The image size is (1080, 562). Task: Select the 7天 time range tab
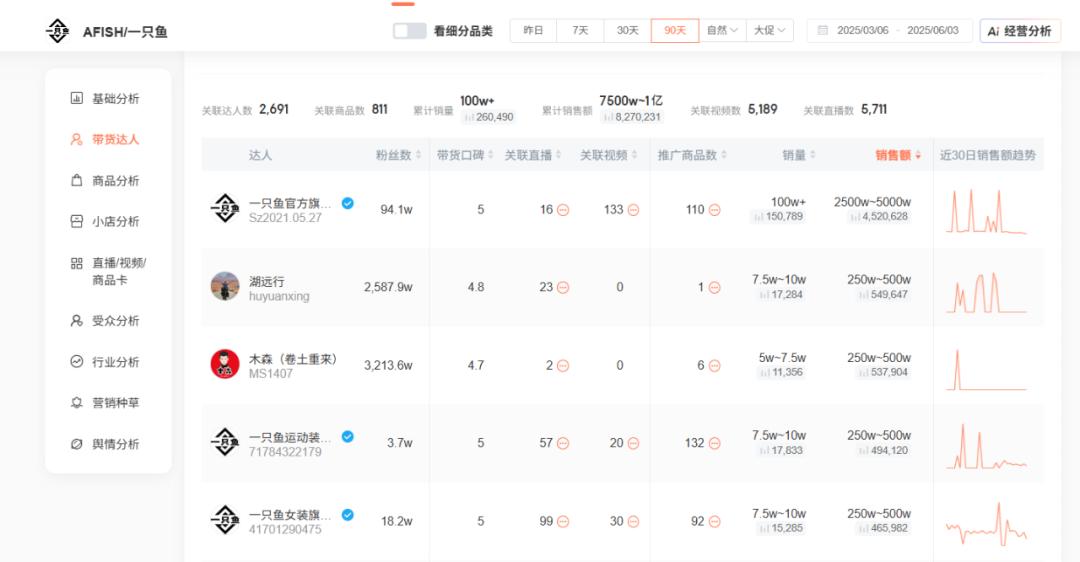pos(580,30)
